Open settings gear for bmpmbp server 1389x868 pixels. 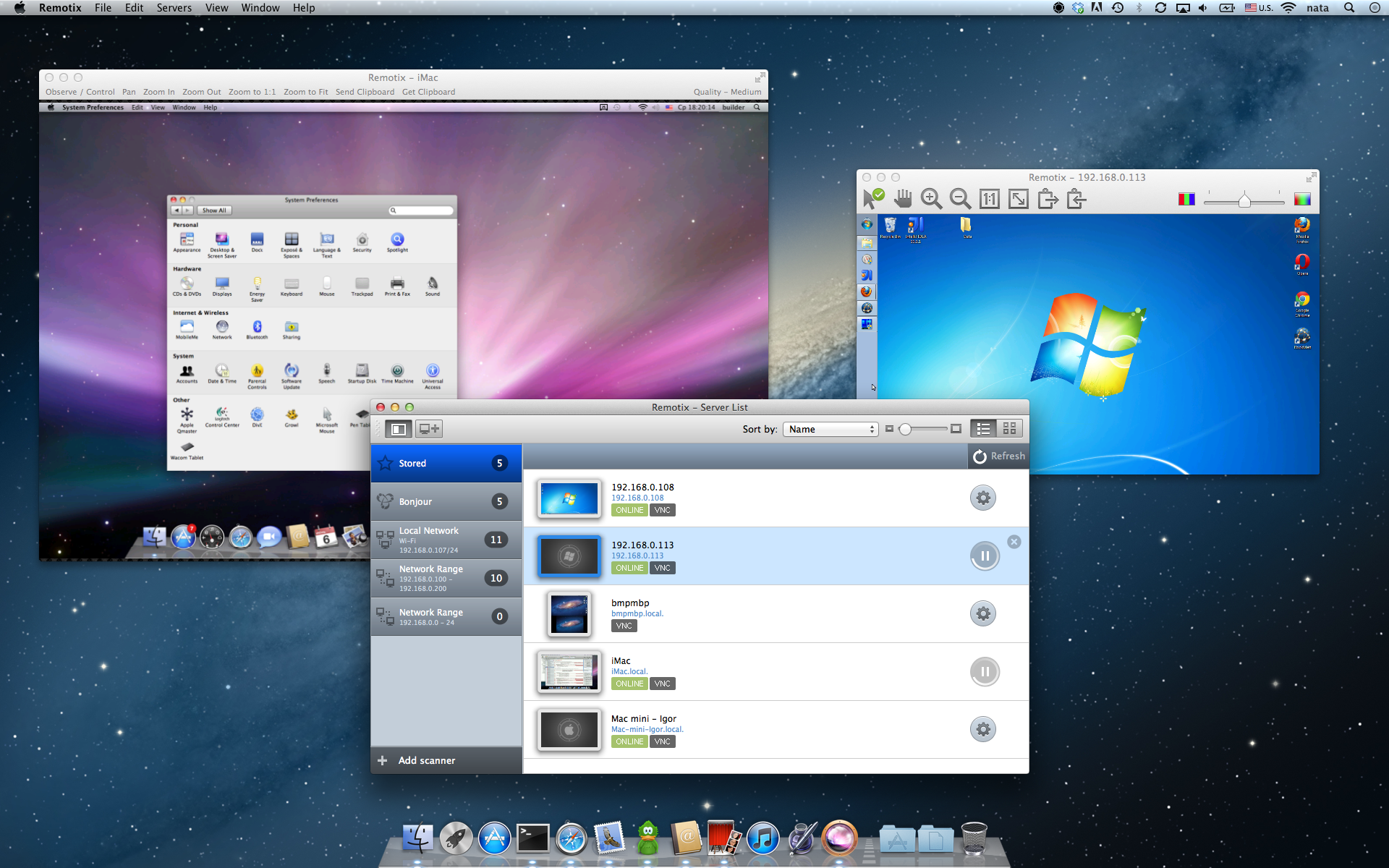coord(983,613)
